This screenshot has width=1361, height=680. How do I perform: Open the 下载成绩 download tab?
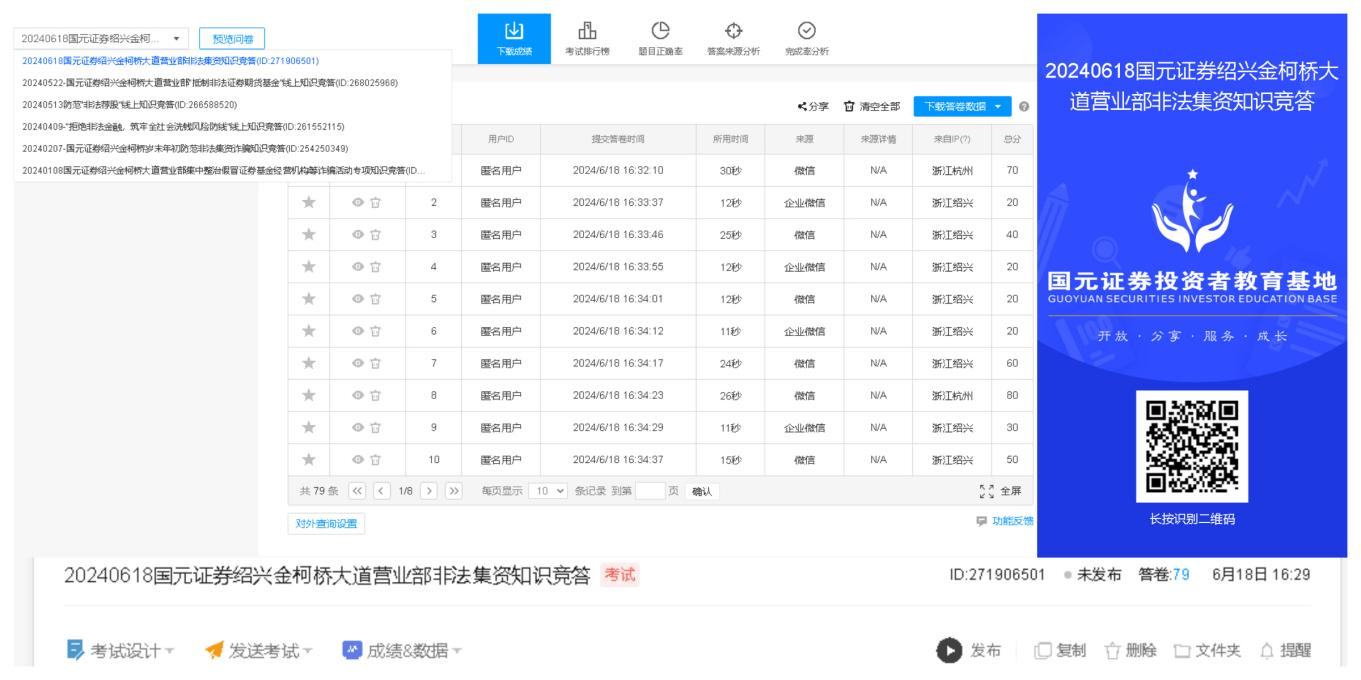[514, 39]
